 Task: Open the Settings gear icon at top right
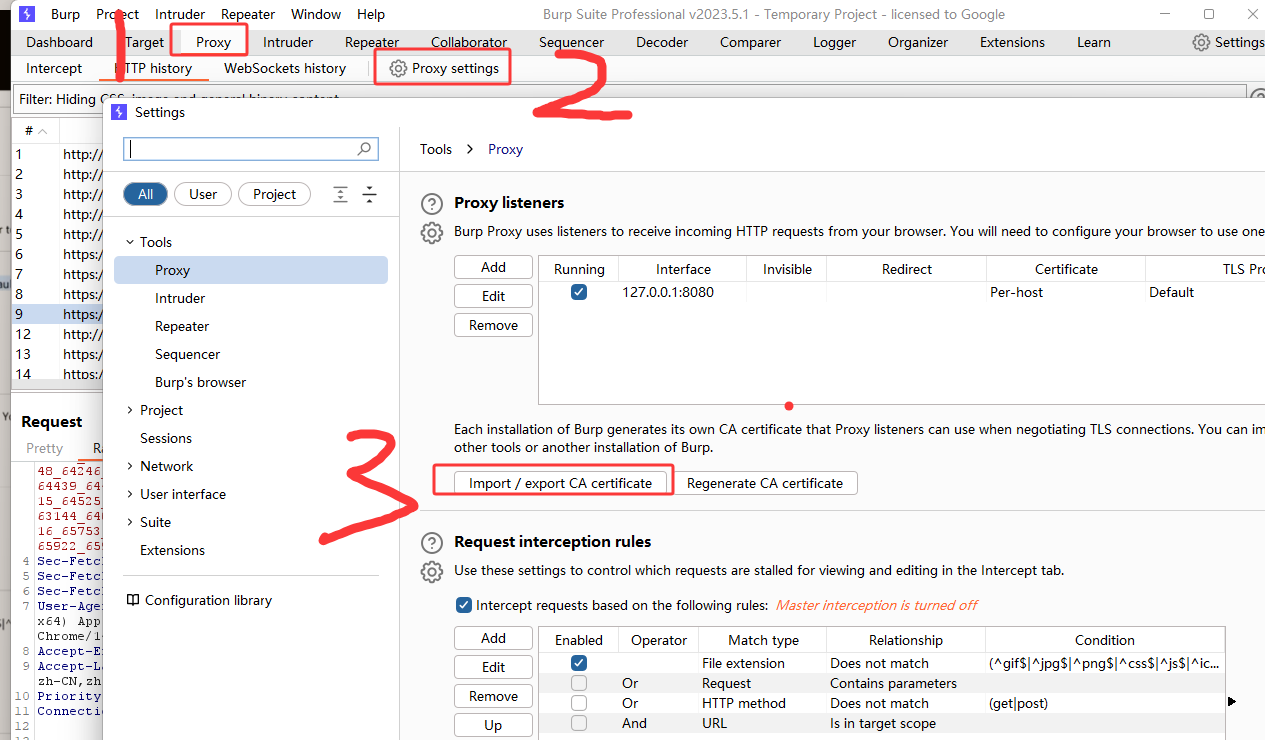(x=1201, y=42)
